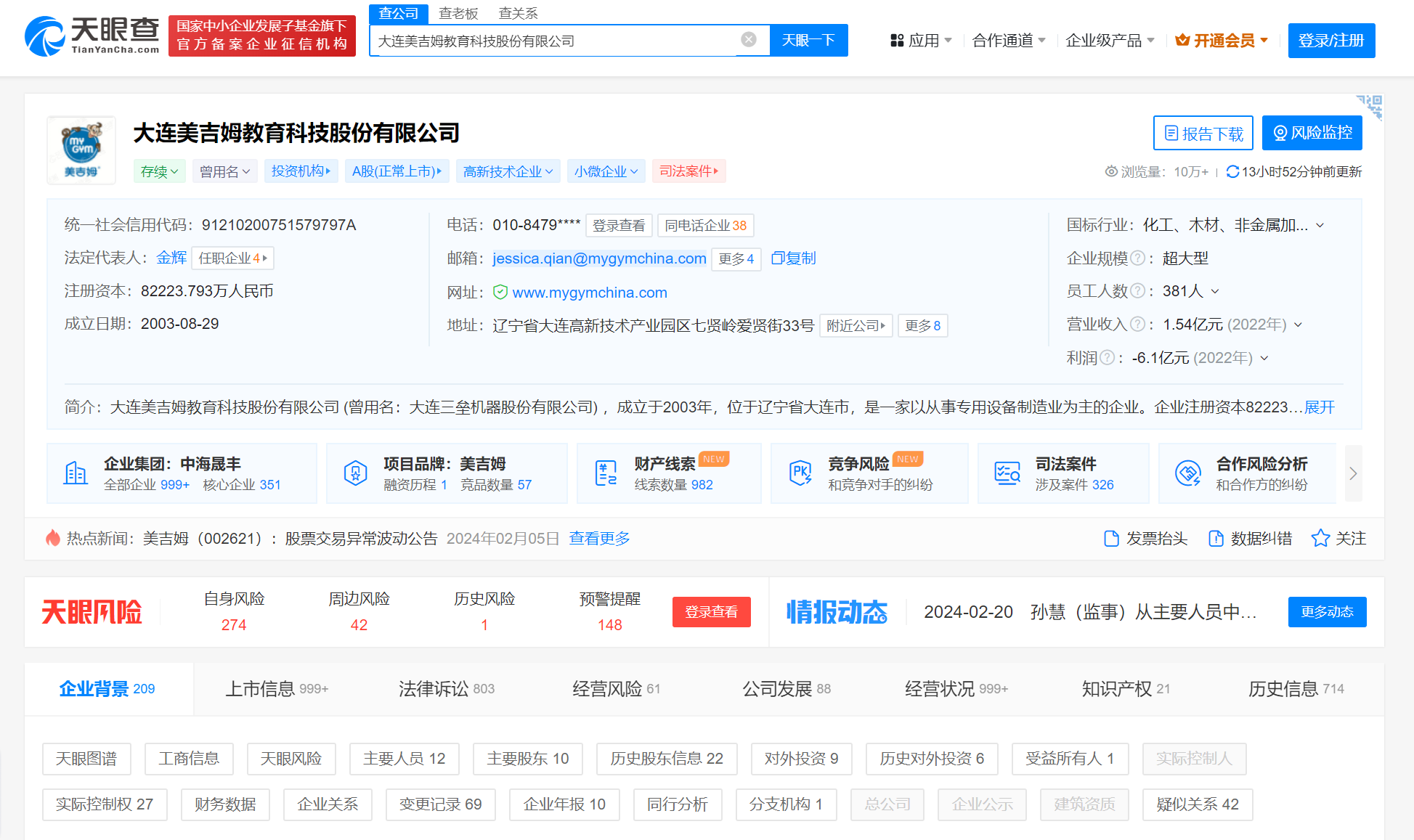Click the 财产线索 card icon
1414x840 pixels.
[606, 473]
